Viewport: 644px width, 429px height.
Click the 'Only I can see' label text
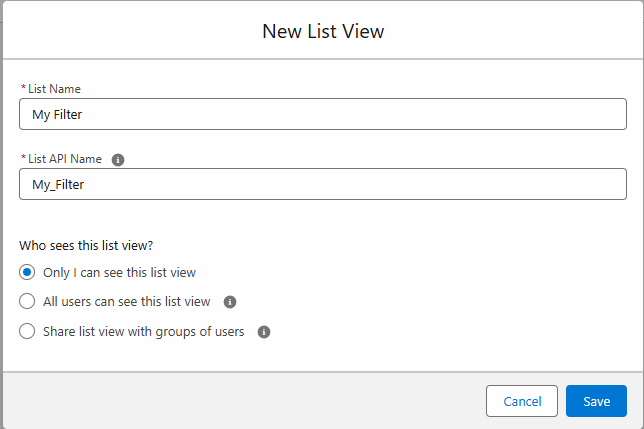click(x=126, y=272)
